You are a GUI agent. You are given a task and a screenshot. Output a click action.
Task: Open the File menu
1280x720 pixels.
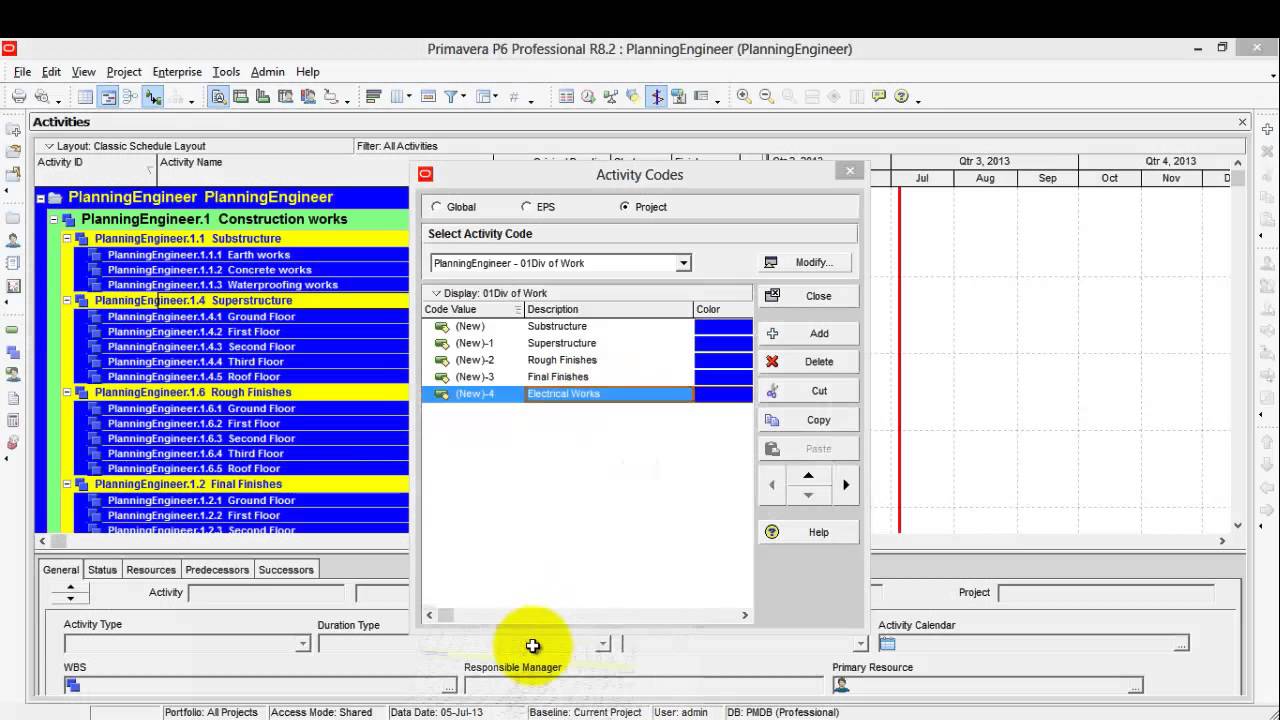click(22, 72)
